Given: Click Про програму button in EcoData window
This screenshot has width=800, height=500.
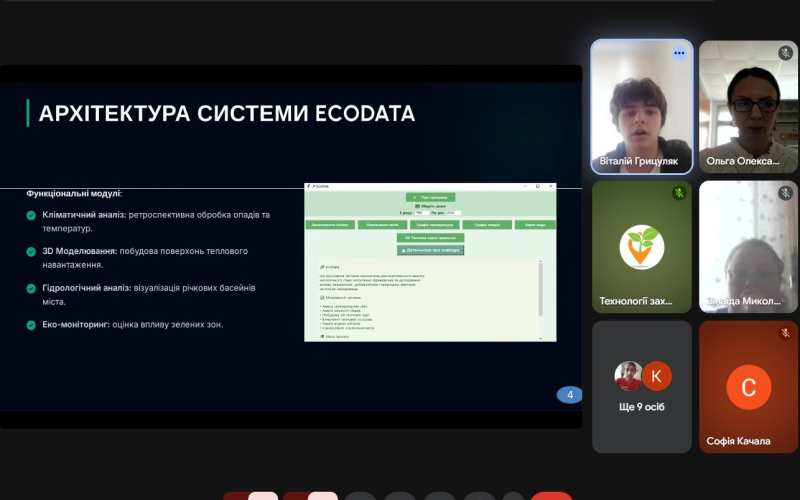Looking at the screenshot, I should pyautogui.click(x=431, y=197).
